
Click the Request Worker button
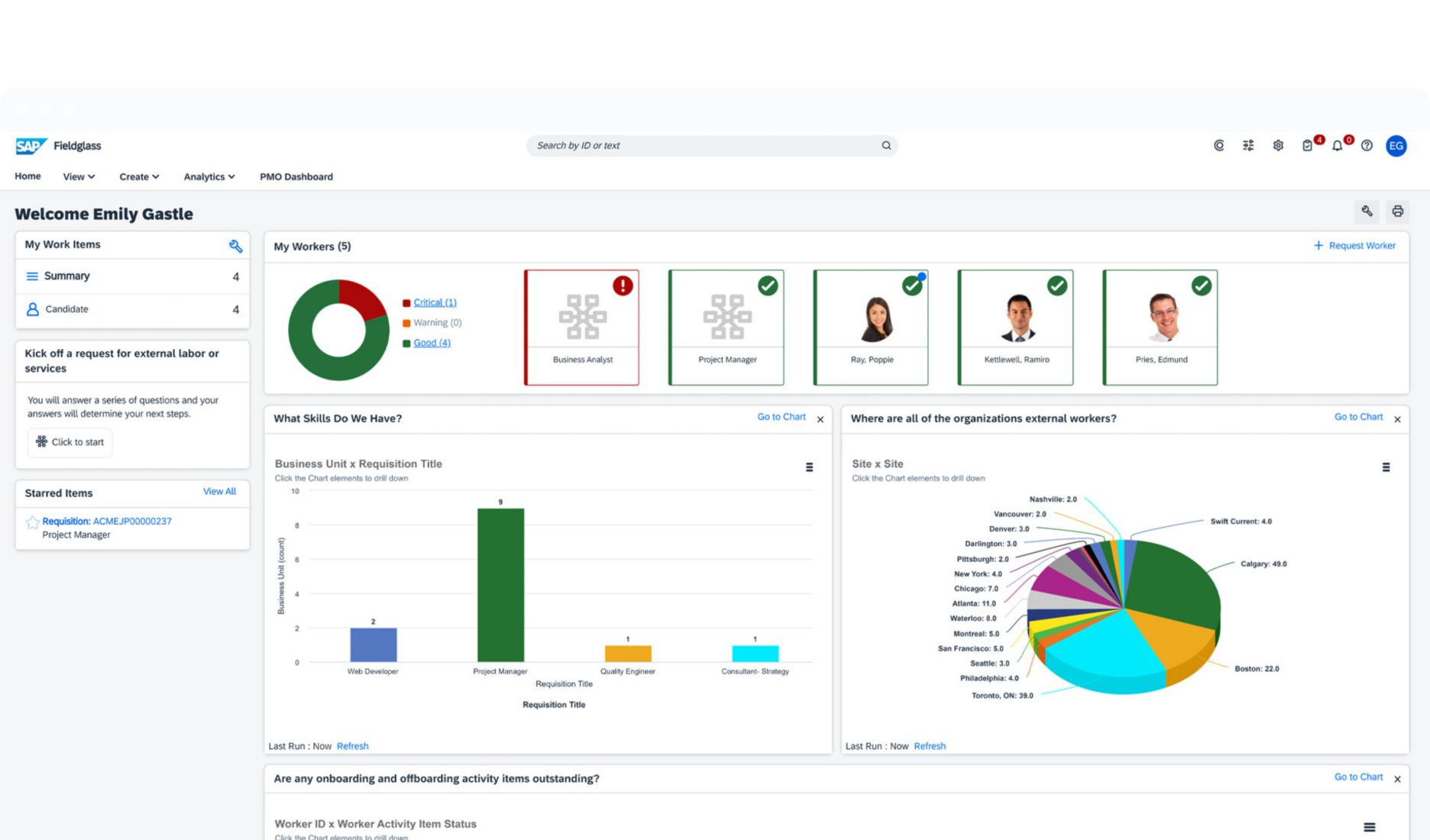pos(1354,246)
